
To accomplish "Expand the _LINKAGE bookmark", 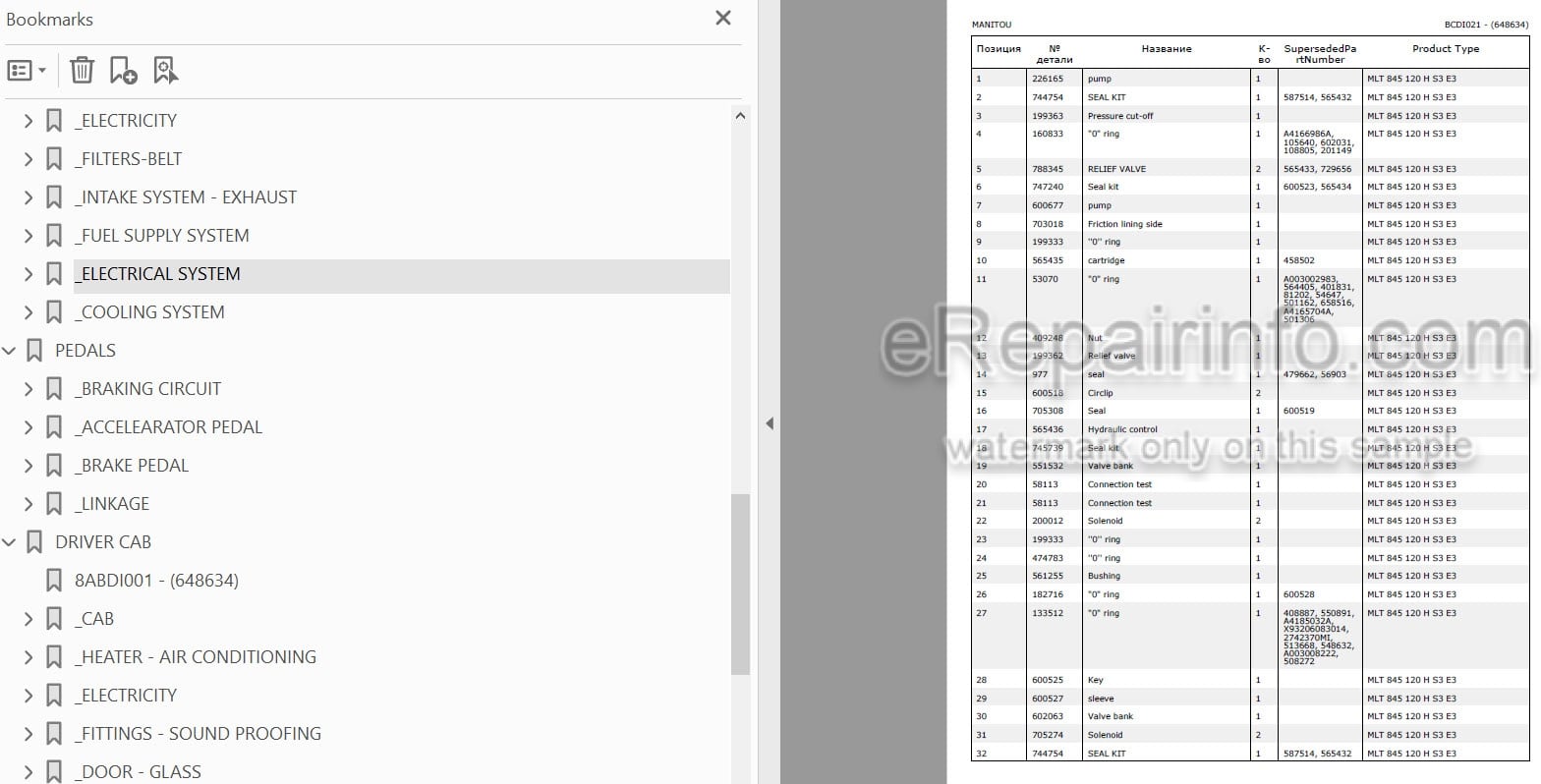I will pos(29,504).
